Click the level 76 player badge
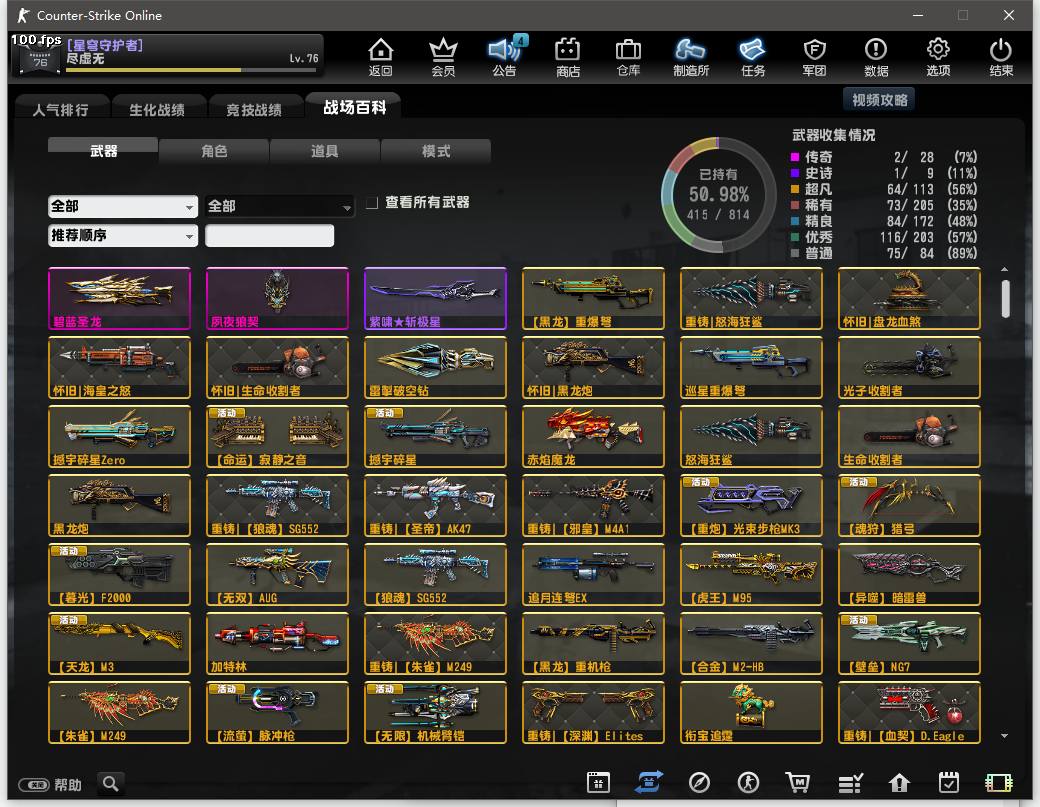 click(40, 58)
